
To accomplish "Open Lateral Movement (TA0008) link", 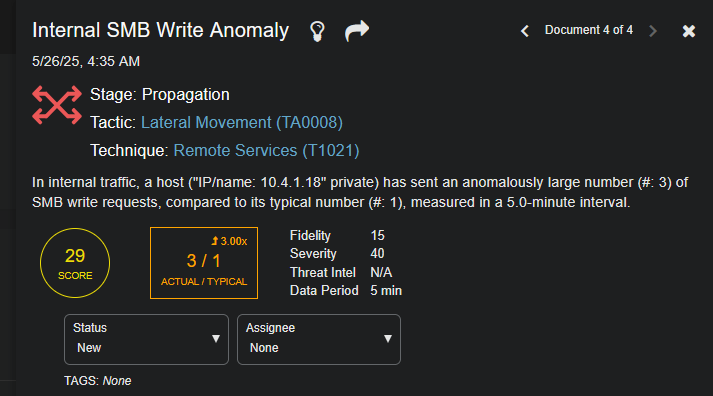I will (242, 122).
